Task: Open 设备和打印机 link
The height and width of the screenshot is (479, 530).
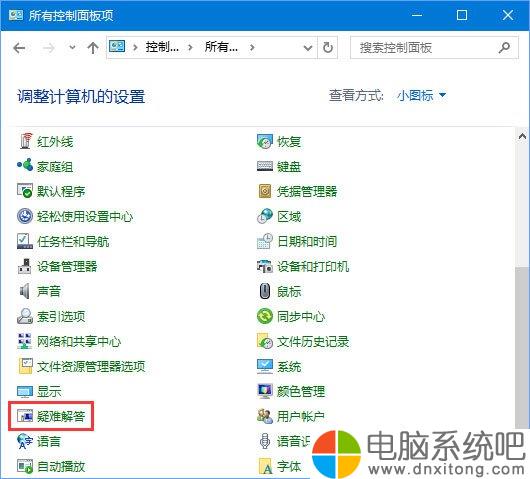Action: coord(303,266)
